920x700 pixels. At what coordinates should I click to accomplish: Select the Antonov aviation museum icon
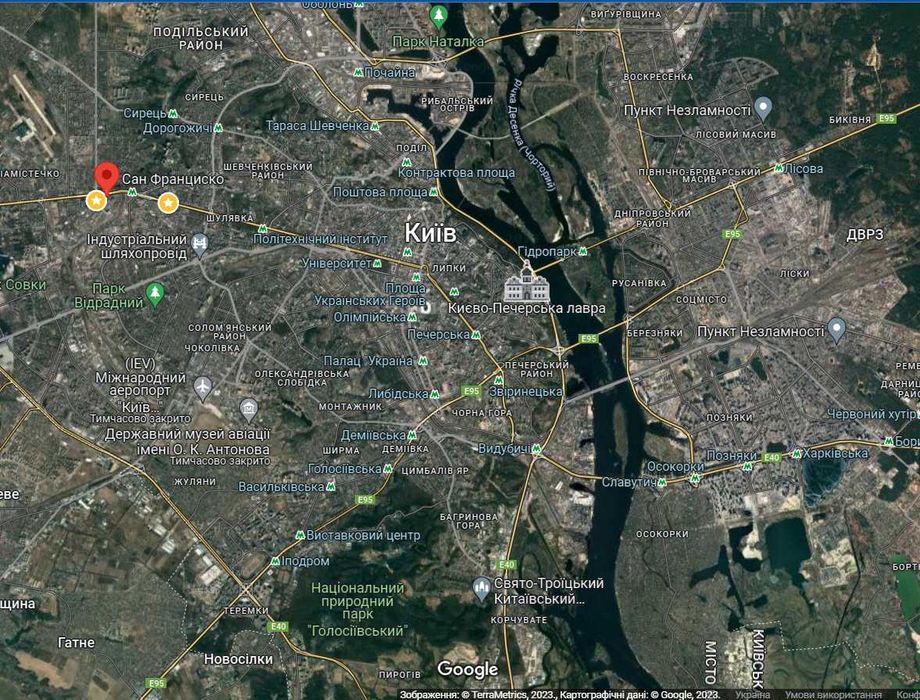(x=249, y=410)
